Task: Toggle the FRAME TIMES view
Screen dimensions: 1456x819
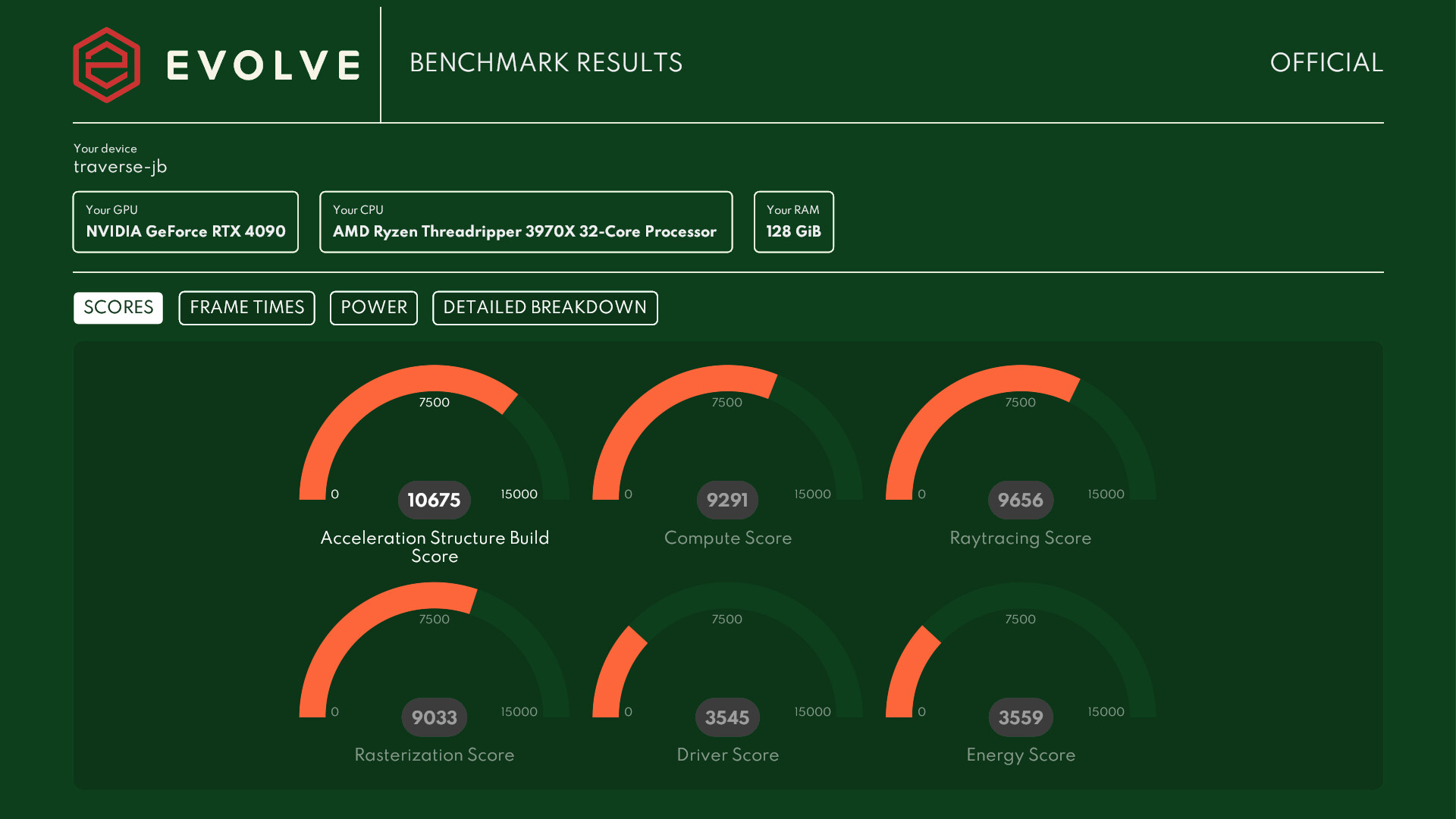Action: [x=246, y=308]
